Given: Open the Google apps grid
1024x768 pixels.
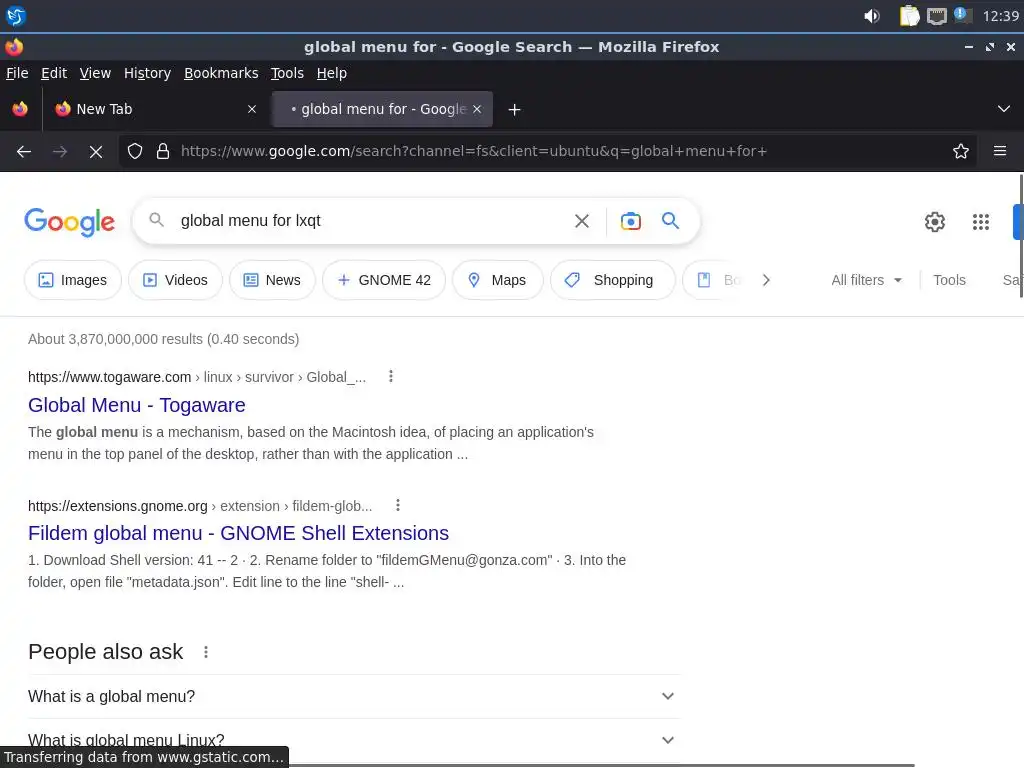Looking at the screenshot, I should coord(981,222).
